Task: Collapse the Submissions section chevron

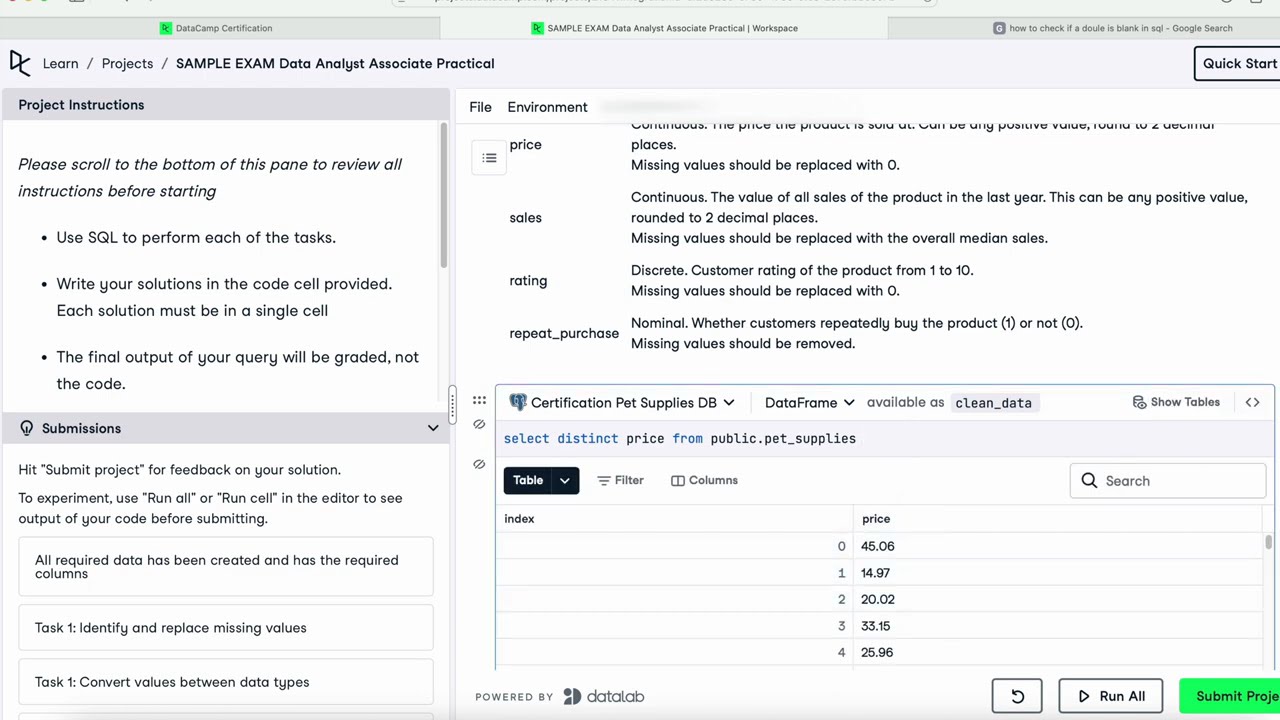Action: [x=433, y=428]
